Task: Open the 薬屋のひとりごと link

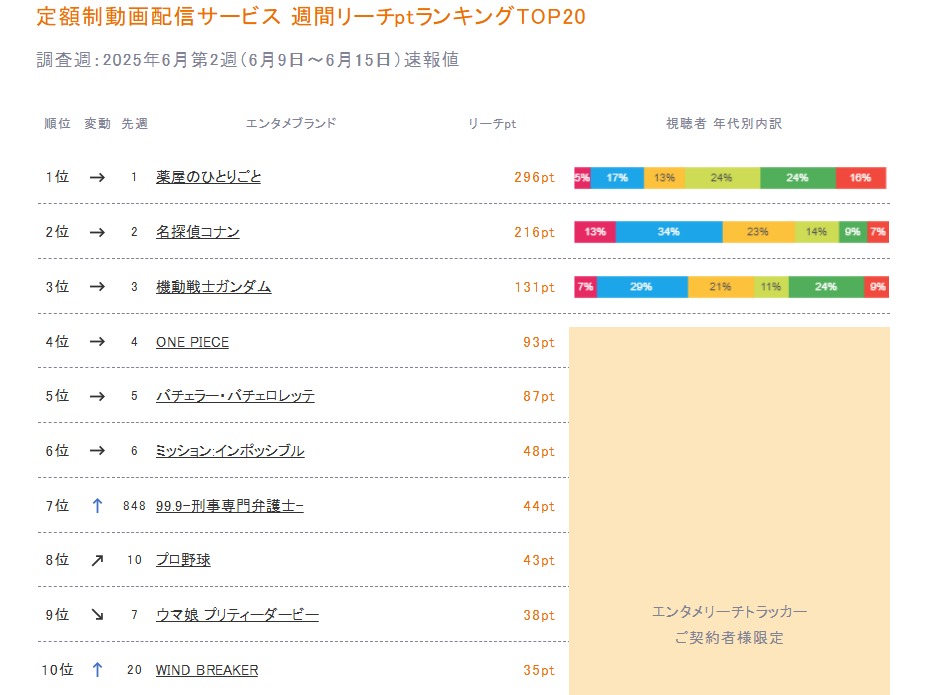Action: point(208,177)
